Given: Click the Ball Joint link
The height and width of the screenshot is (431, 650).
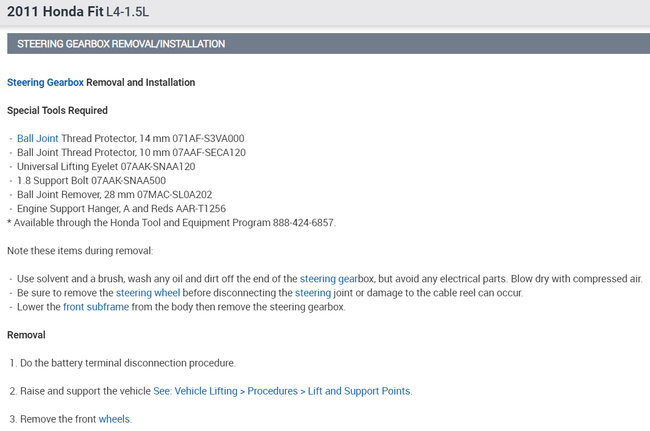Looking at the screenshot, I should [x=38, y=138].
